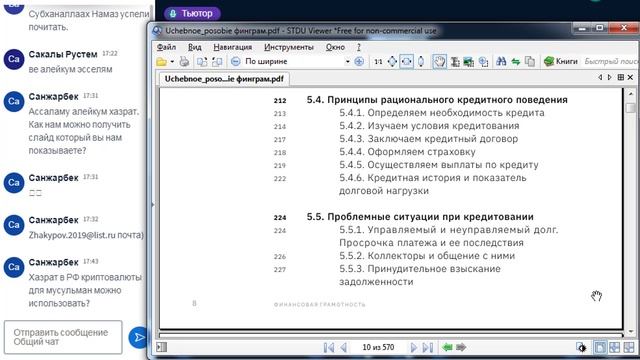Select the text selection tool icon

[x=455, y=62]
